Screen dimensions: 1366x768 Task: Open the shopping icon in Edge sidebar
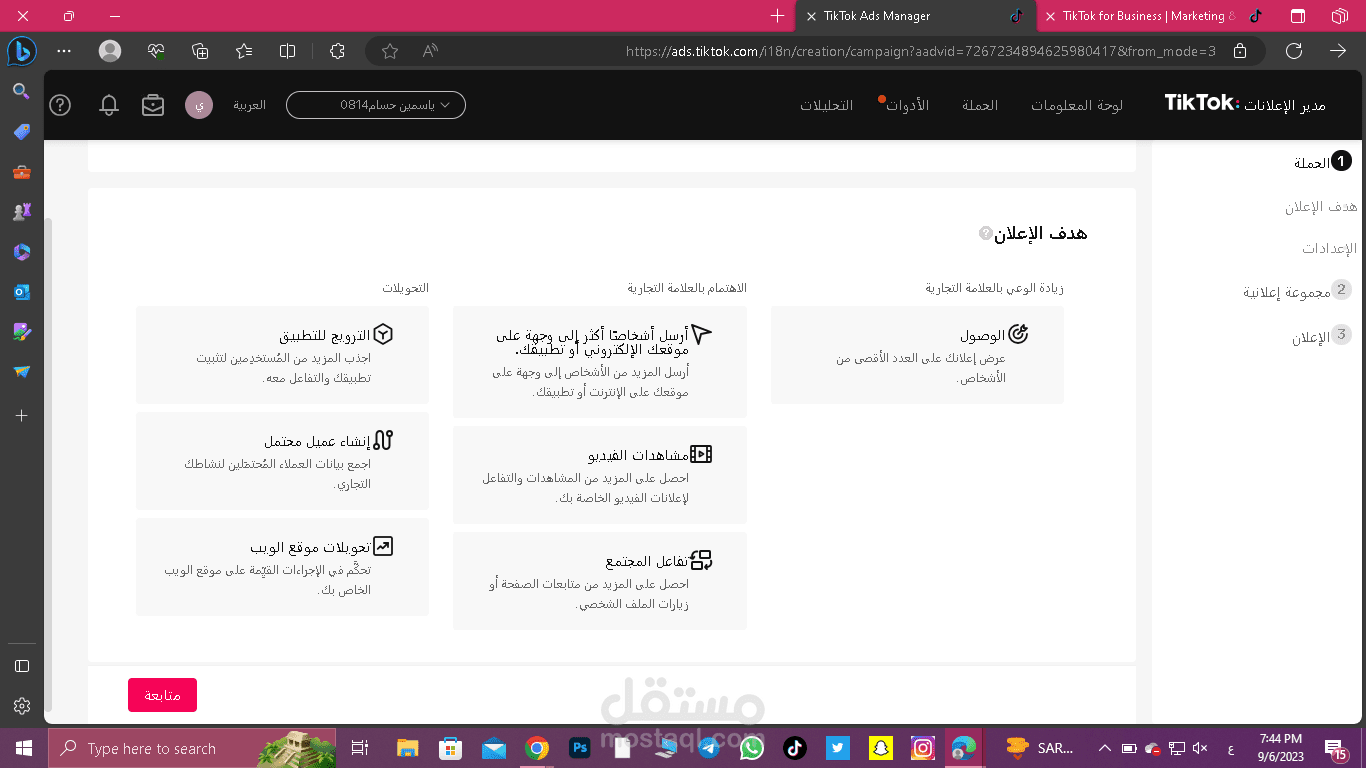click(22, 131)
